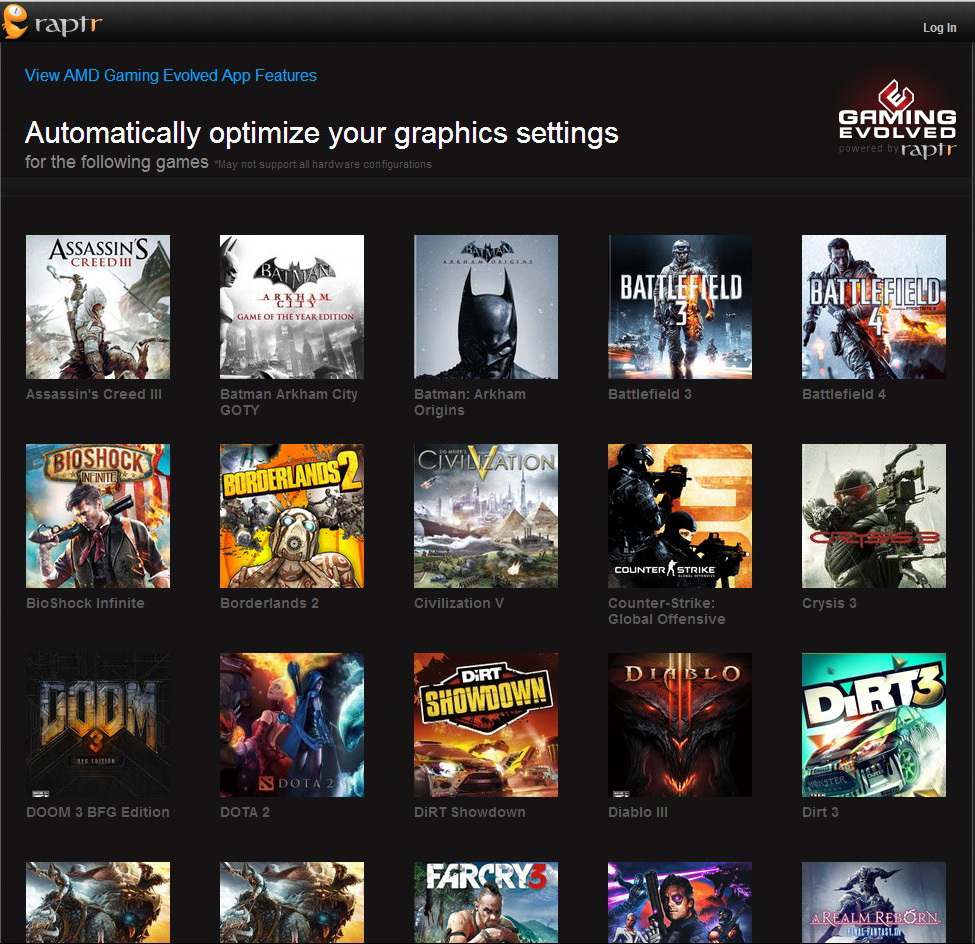The width and height of the screenshot is (975, 944).
Task: Open View AMD Gaming Evolved App Features
Action: 170,75
